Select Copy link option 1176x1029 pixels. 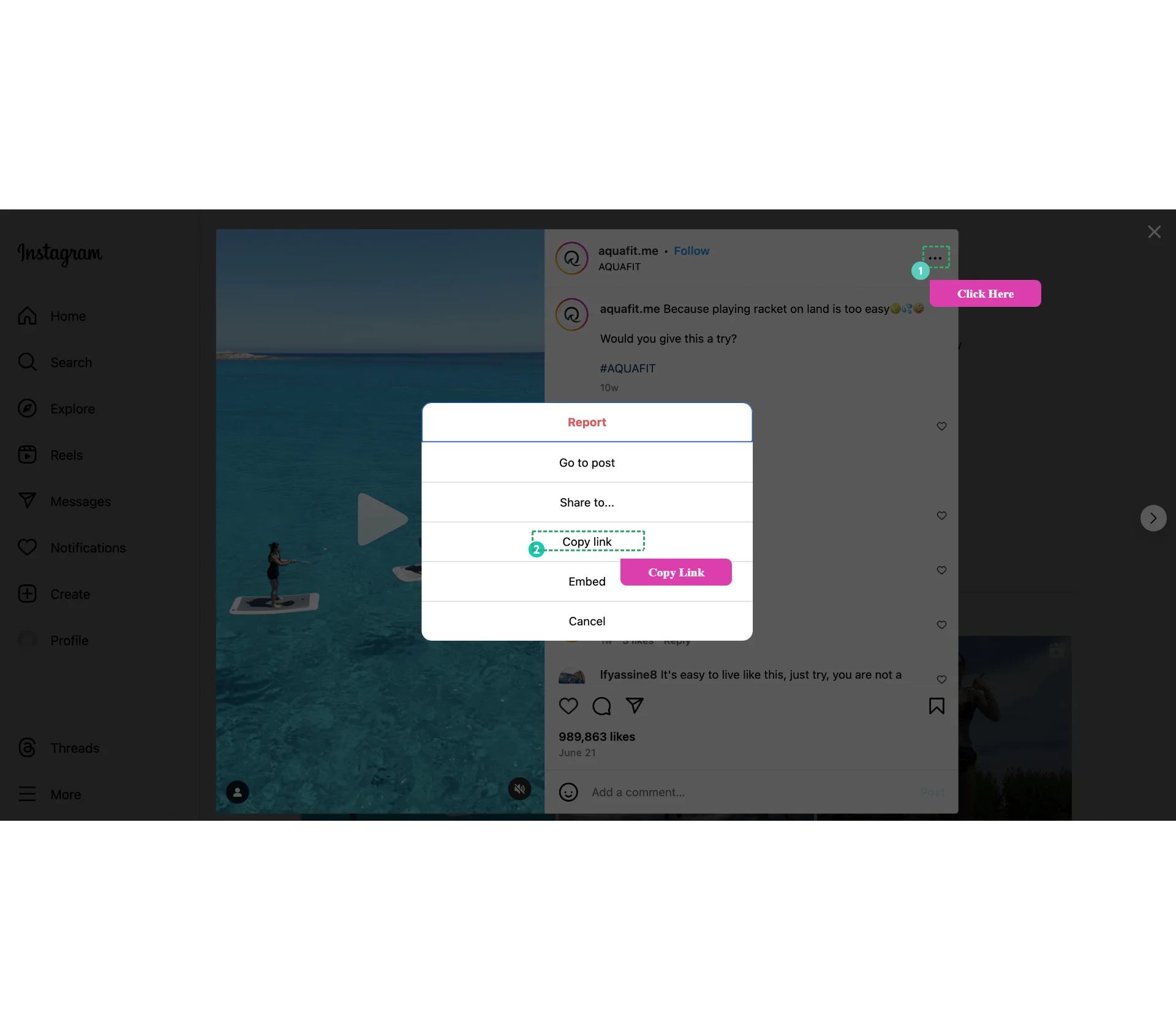(x=587, y=541)
